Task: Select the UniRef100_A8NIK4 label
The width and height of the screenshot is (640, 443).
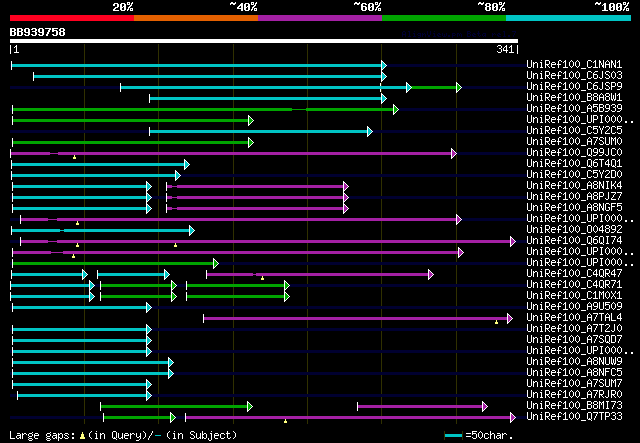Action: click(574, 185)
